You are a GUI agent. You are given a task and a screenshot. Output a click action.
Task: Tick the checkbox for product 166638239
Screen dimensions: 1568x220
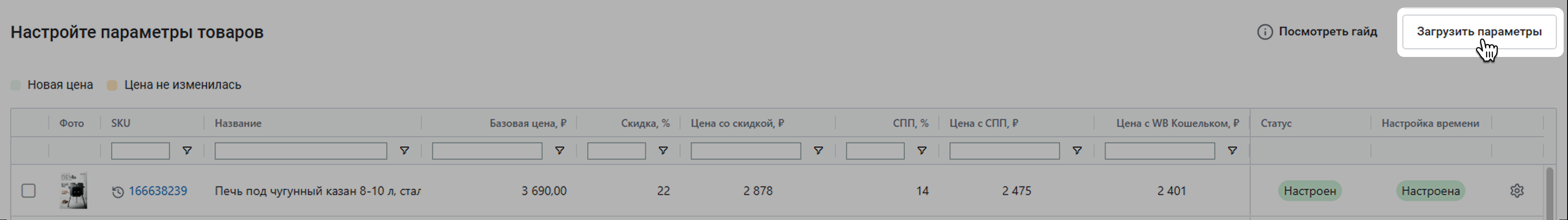(x=28, y=191)
